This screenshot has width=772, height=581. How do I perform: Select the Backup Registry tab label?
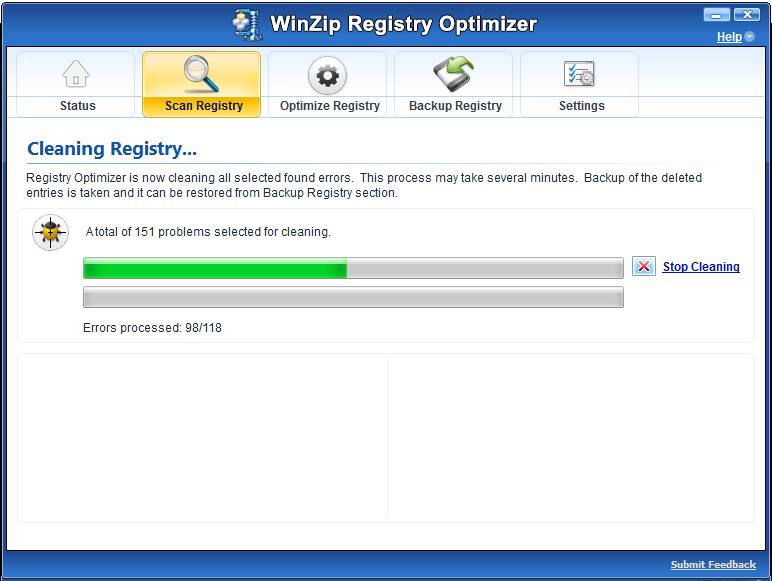pyautogui.click(x=455, y=106)
